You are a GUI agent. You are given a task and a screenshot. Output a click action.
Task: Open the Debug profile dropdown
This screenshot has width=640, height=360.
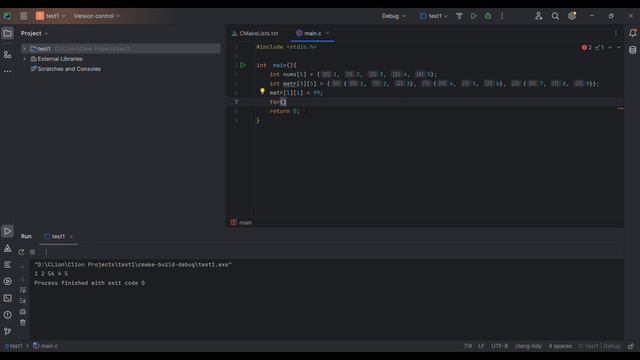pos(393,16)
